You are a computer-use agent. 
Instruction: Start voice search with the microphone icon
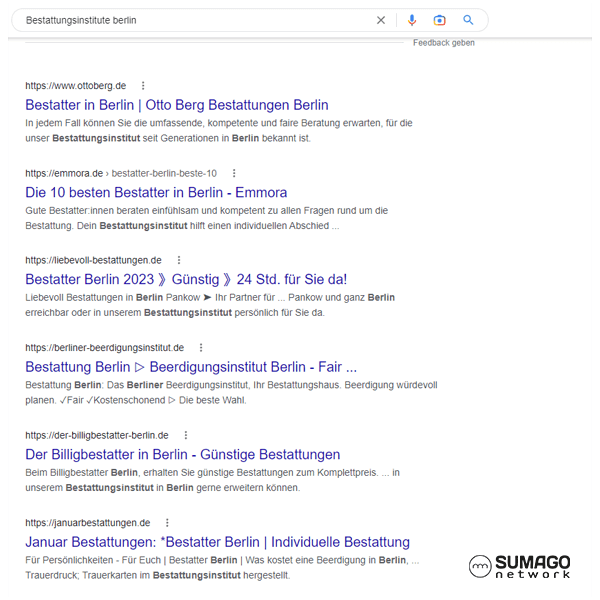click(x=412, y=20)
